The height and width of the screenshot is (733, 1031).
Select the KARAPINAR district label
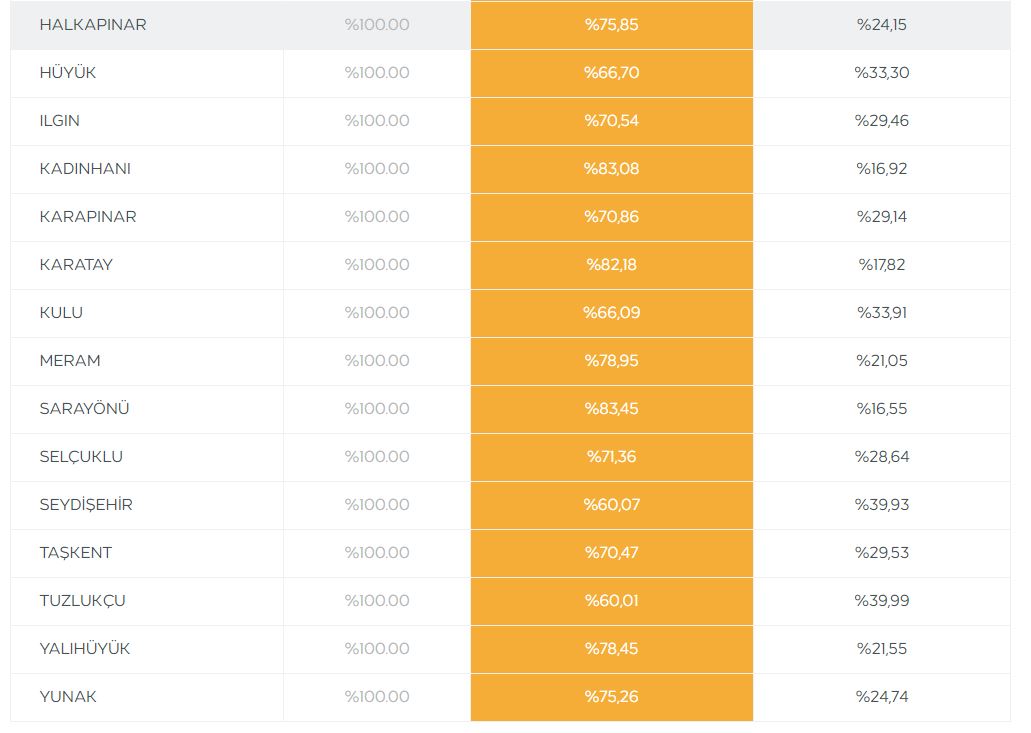[x=88, y=217]
